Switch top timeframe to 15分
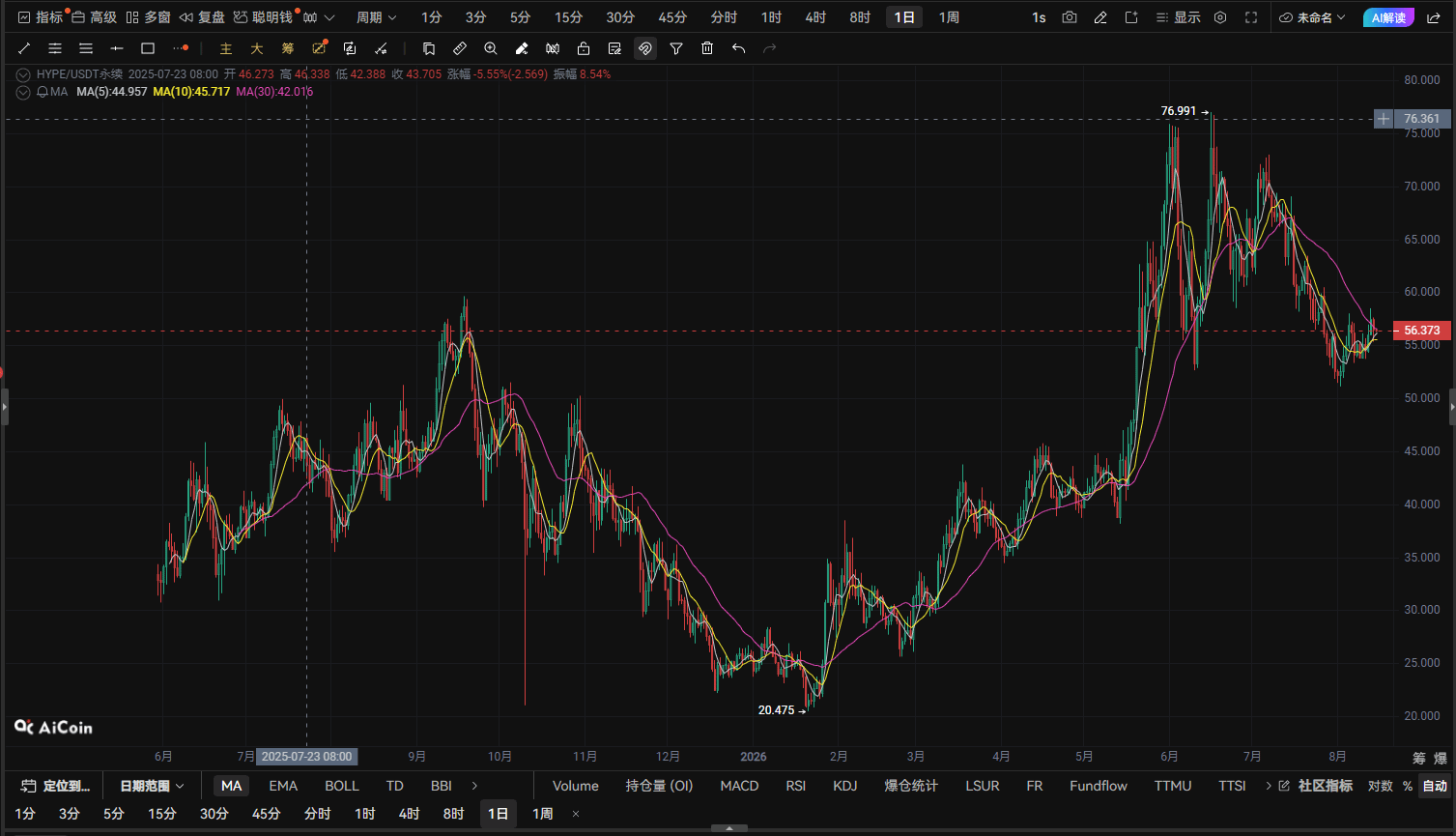This screenshot has height=836, width=1456. pyautogui.click(x=569, y=17)
